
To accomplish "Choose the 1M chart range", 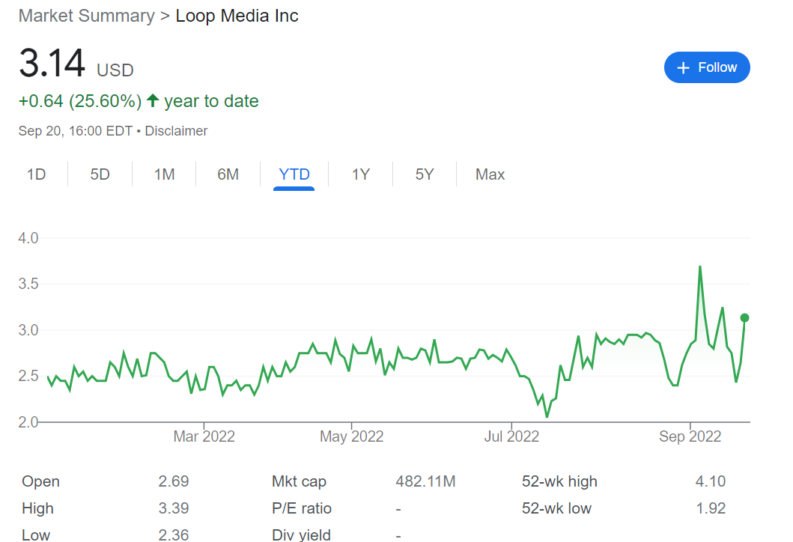I will [164, 174].
